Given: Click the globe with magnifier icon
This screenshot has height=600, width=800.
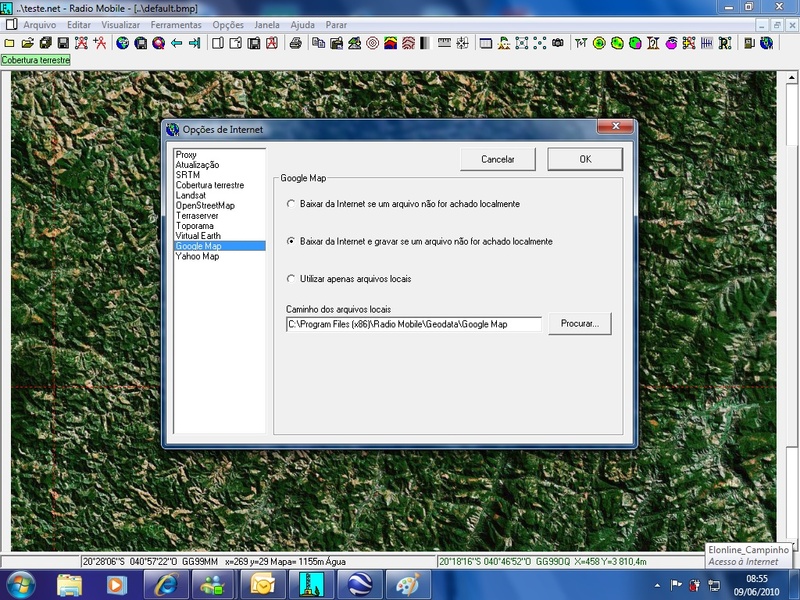Looking at the screenshot, I should (159, 43).
